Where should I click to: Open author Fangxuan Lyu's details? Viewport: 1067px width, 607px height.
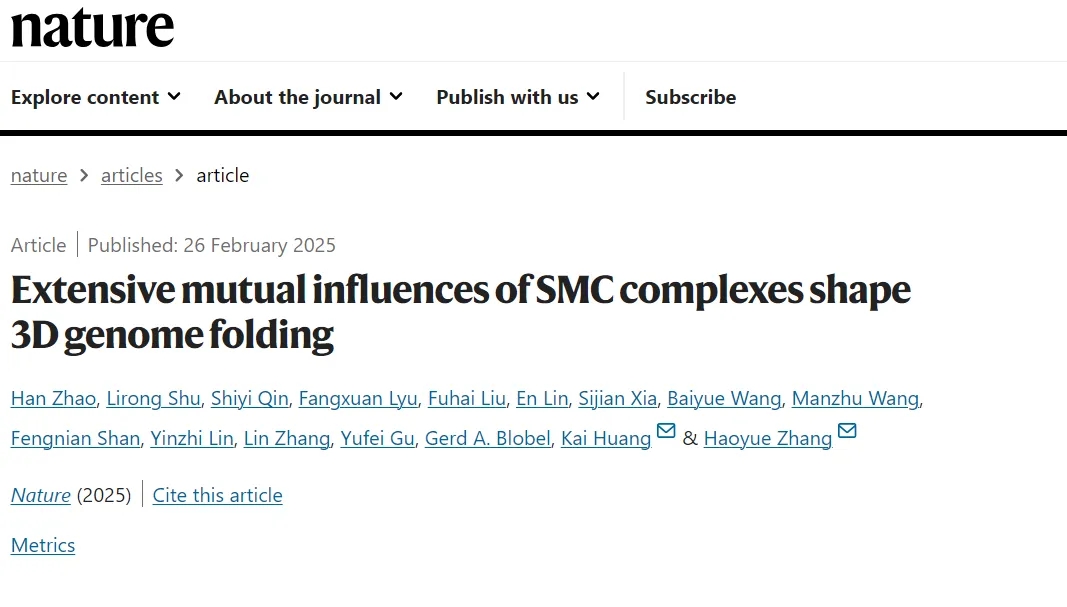coord(358,398)
